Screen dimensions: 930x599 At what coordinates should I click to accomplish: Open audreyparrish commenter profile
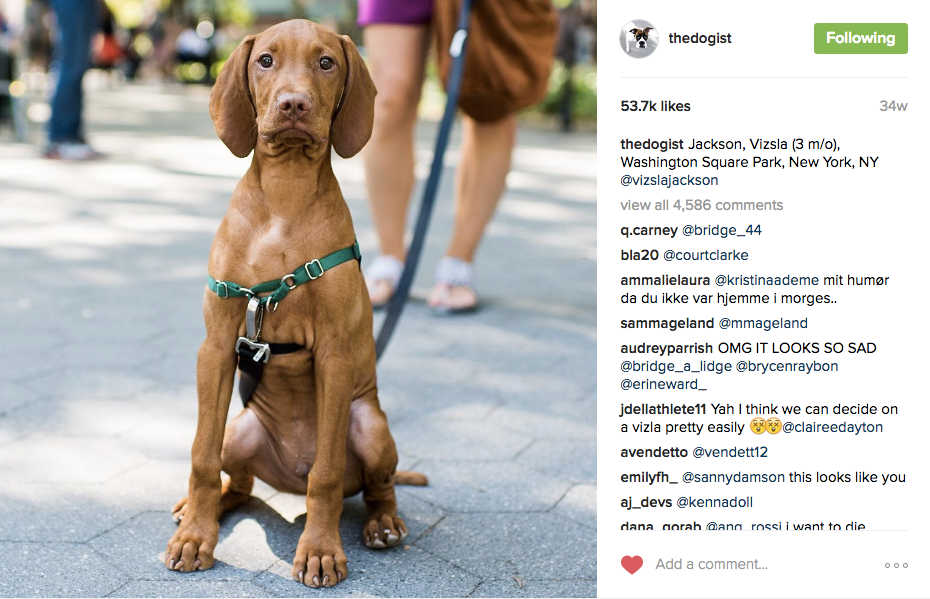(x=667, y=348)
